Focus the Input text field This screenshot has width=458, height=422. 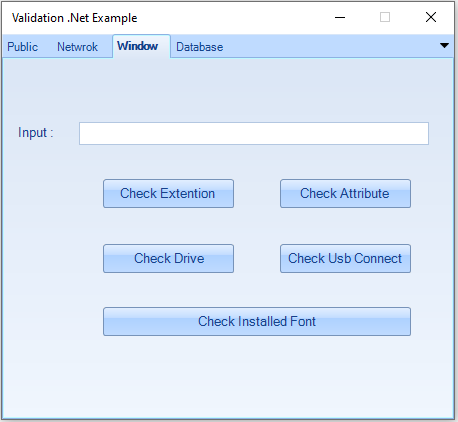click(254, 133)
